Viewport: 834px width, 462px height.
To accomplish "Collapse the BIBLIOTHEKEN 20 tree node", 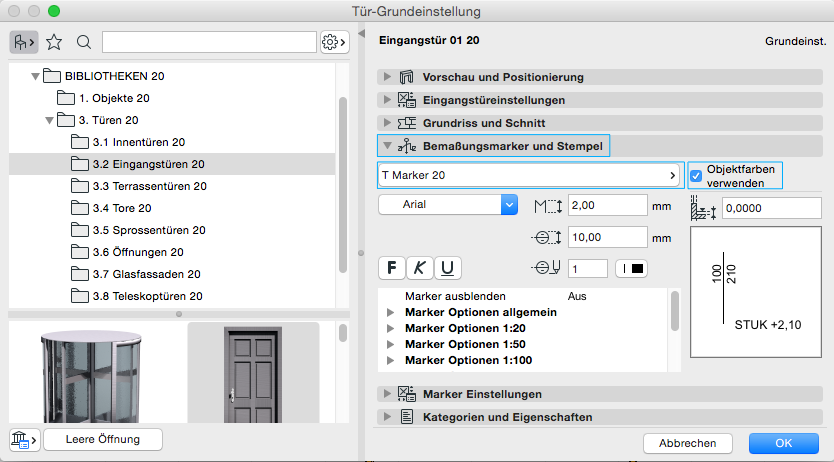I will coord(37,76).
